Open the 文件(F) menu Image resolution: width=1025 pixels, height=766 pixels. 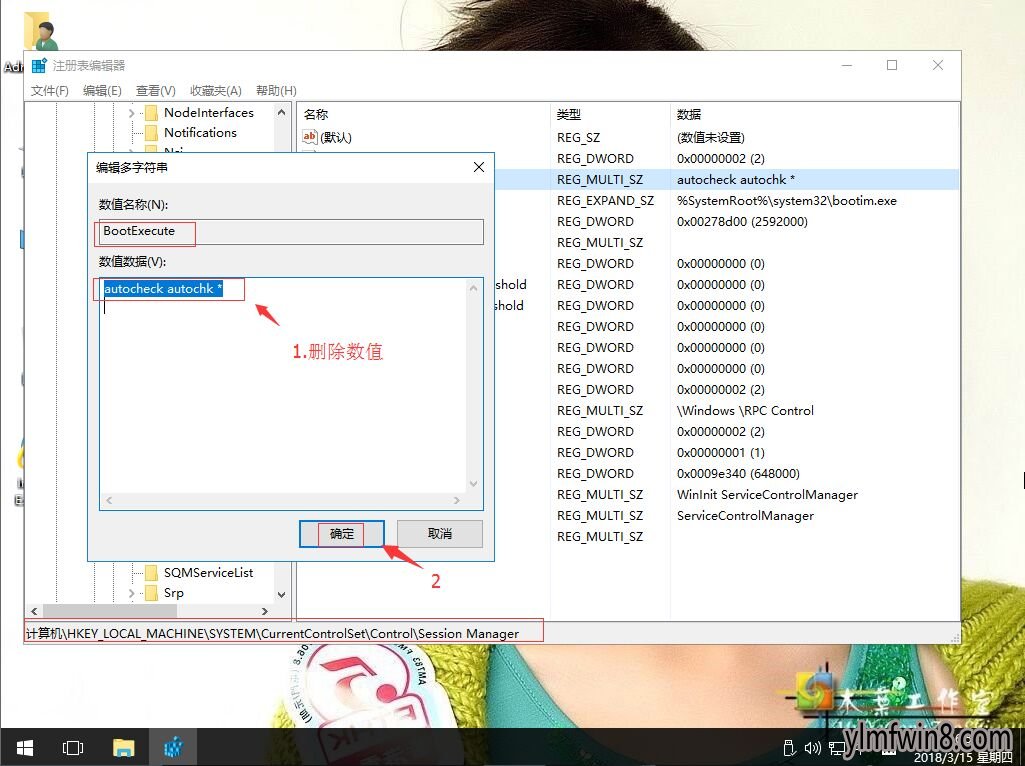50,90
